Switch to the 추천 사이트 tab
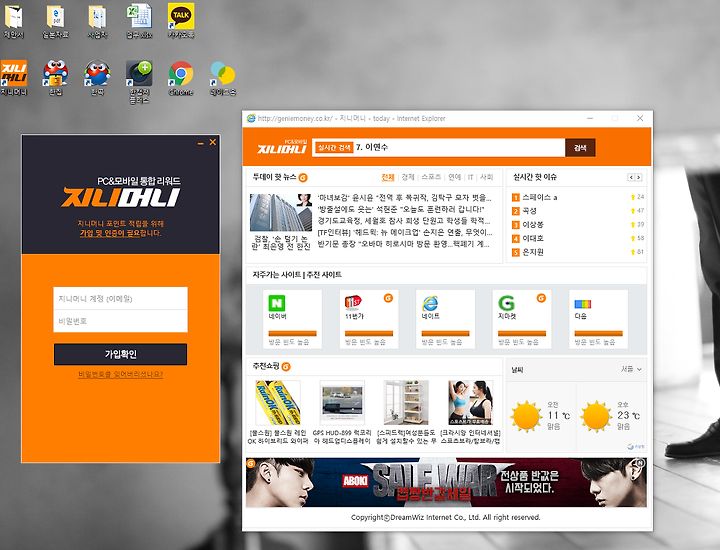 click(324, 275)
